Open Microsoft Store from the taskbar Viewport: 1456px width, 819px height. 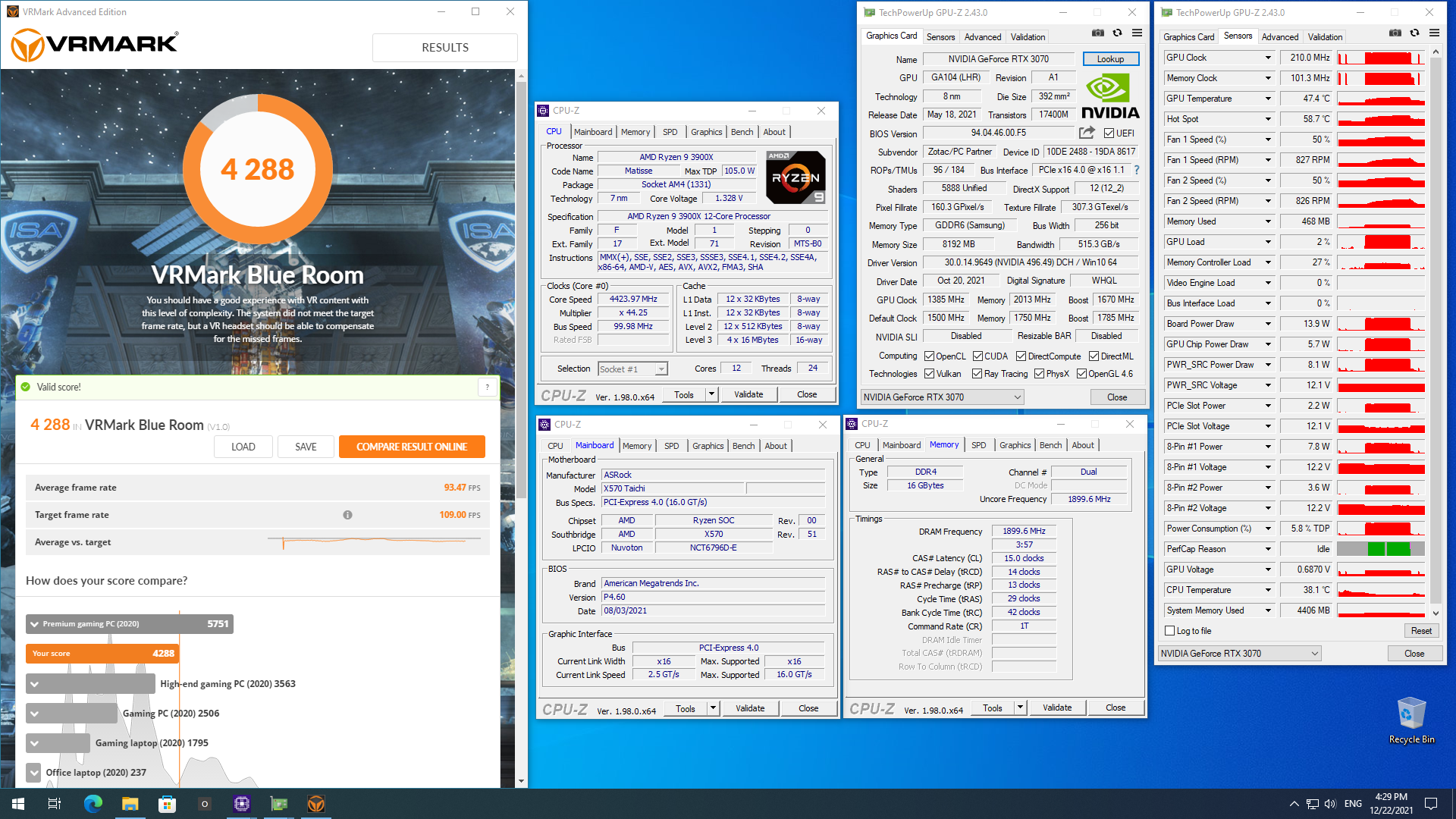pyautogui.click(x=167, y=804)
